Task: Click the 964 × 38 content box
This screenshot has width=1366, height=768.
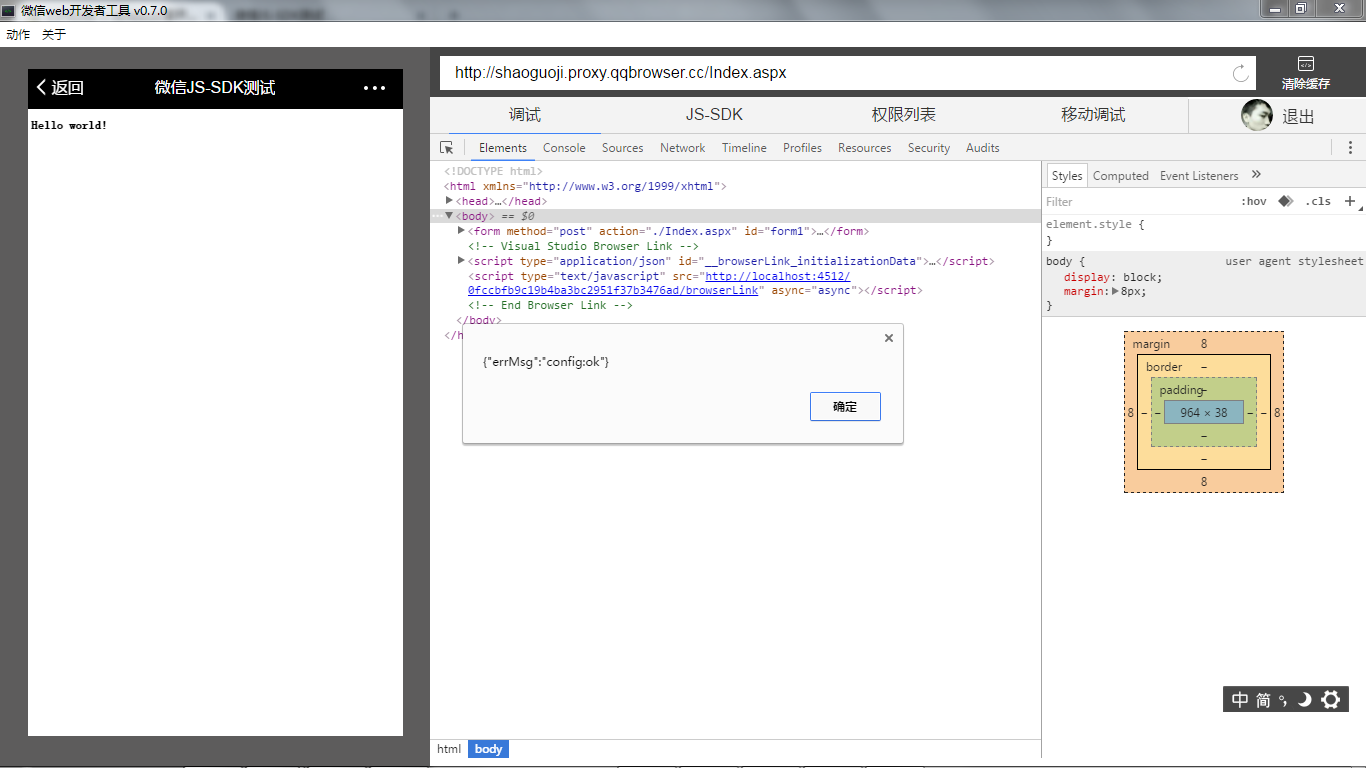Action: (1203, 412)
